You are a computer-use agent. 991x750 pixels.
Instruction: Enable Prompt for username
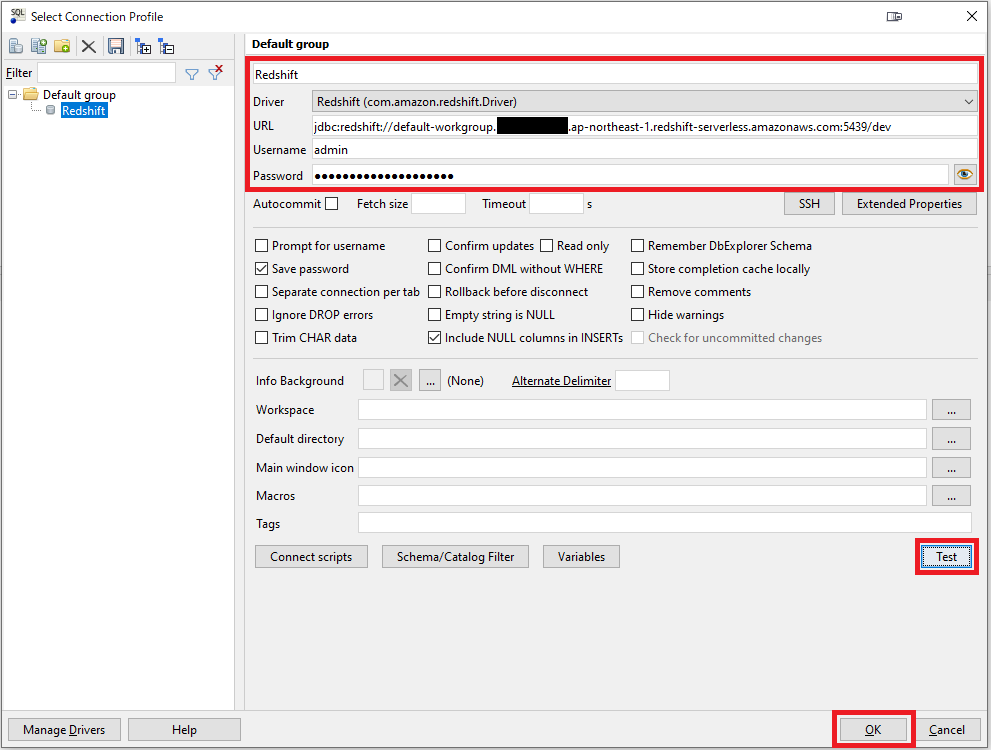pos(261,245)
